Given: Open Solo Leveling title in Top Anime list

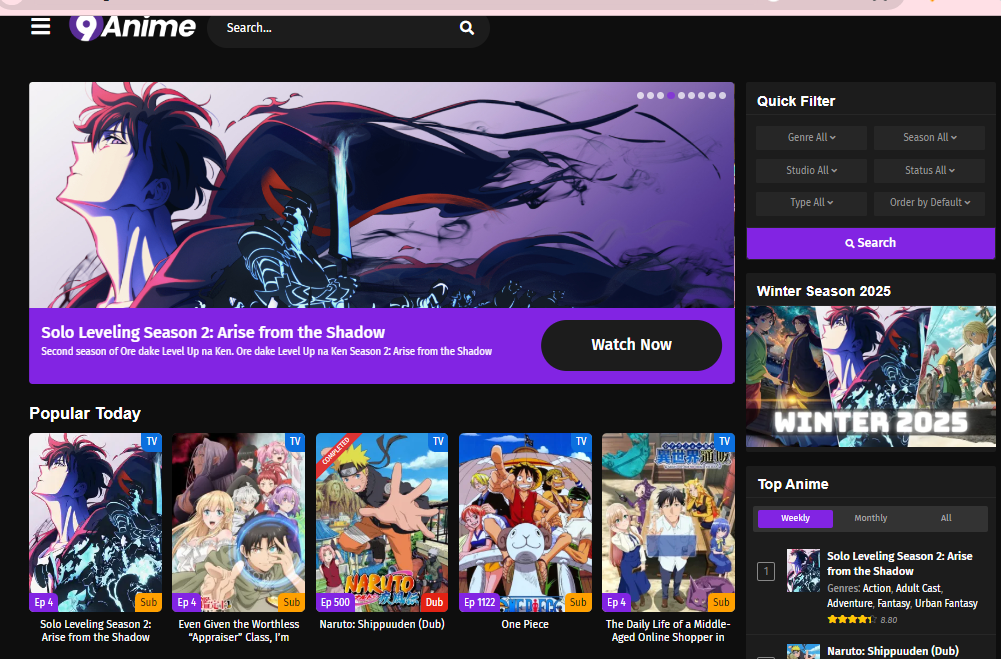Looking at the screenshot, I should (899, 564).
